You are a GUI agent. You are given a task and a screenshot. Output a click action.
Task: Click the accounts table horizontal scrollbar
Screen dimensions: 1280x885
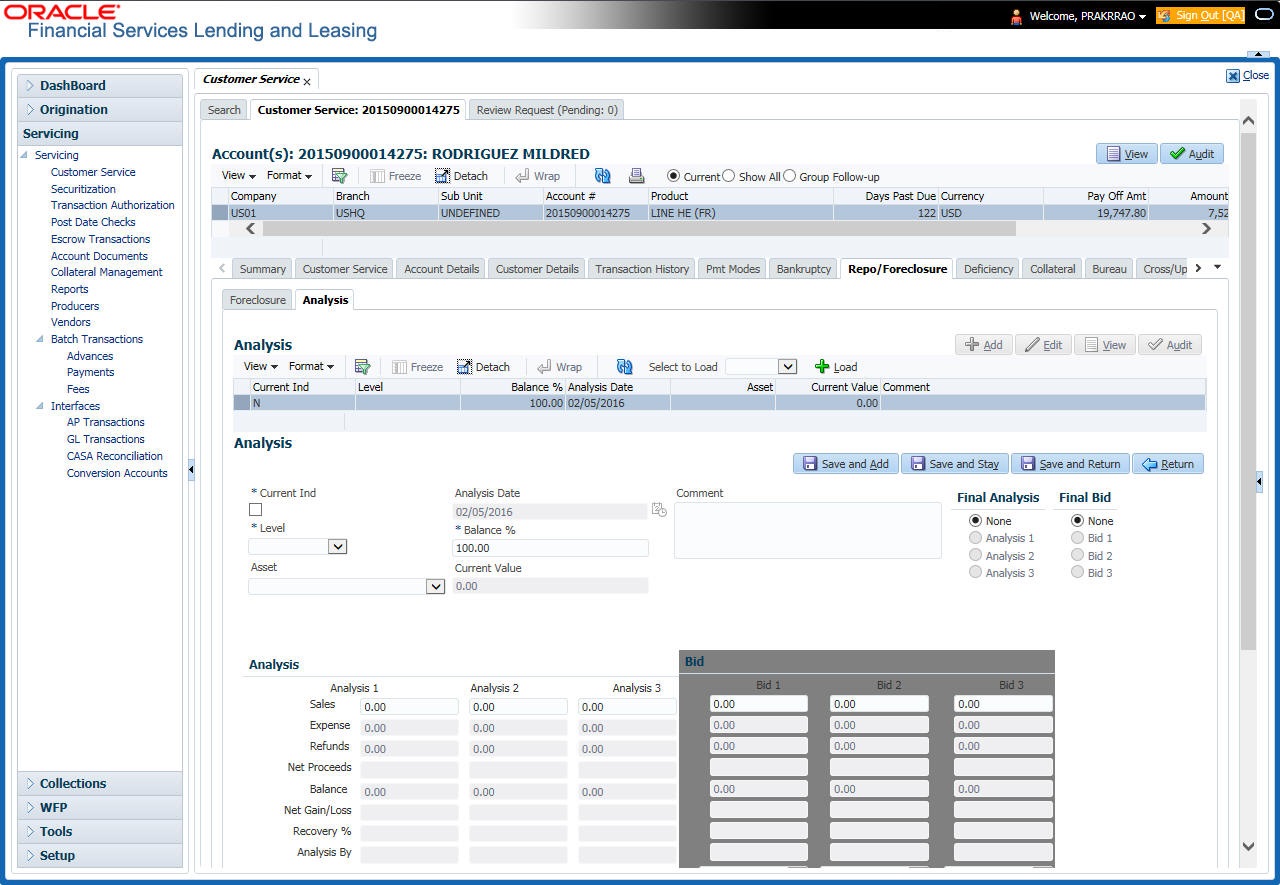tap(638, 229)
